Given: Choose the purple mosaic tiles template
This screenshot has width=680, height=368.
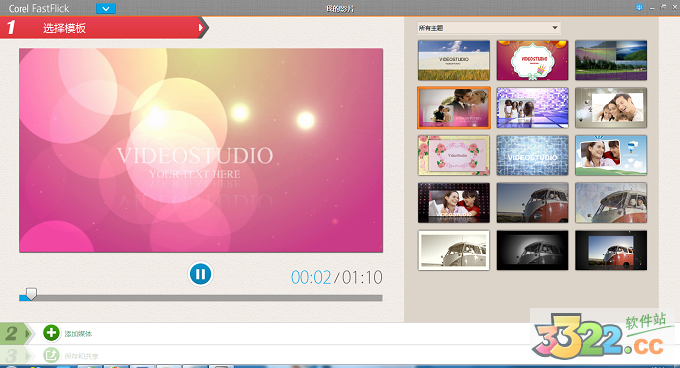Looking at the screenshot, I should pyautogui.click(x=532, y=107).
